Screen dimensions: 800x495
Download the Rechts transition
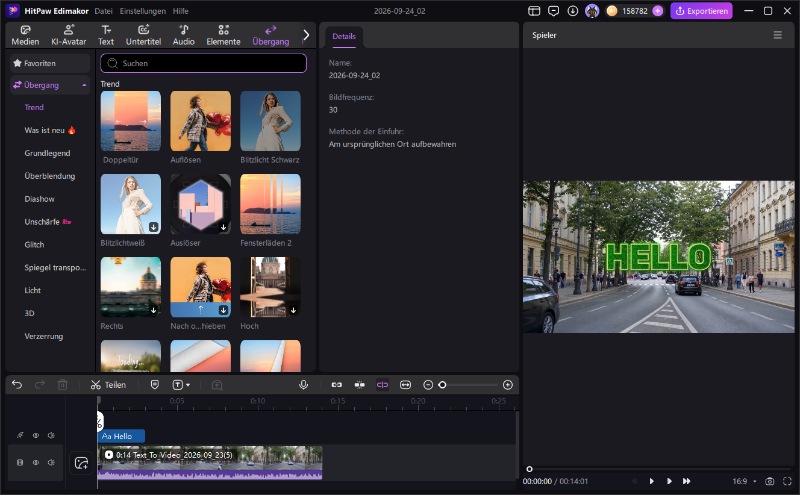coord(153,310)
